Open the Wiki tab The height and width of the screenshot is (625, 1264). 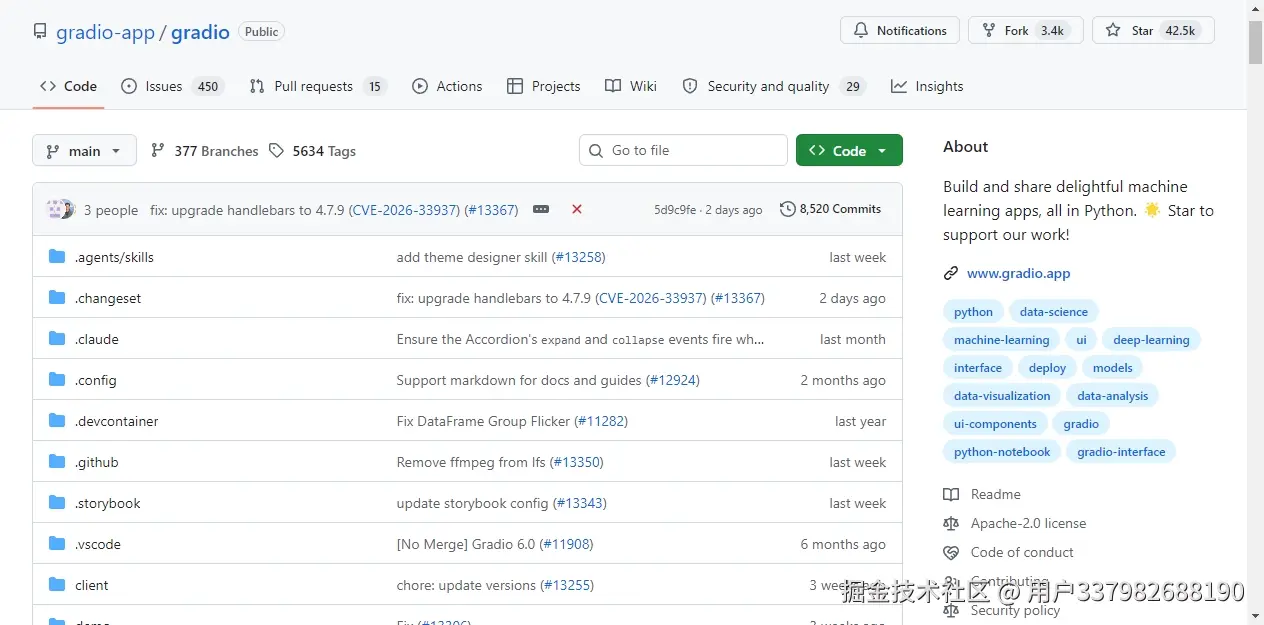(631, 86)
